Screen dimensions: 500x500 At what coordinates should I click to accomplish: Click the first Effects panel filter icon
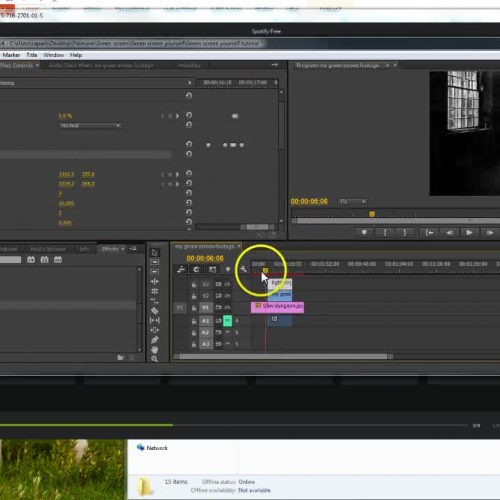(31, 259)
